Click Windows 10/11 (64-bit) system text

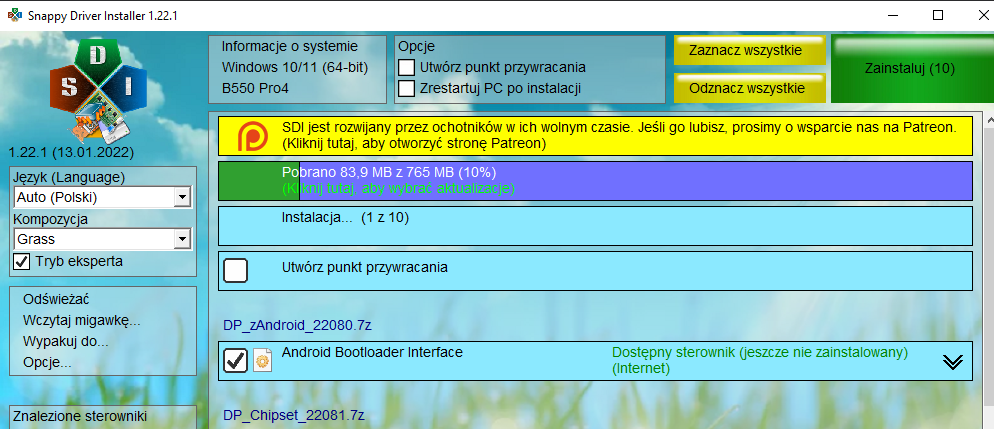tap(295, 67)
